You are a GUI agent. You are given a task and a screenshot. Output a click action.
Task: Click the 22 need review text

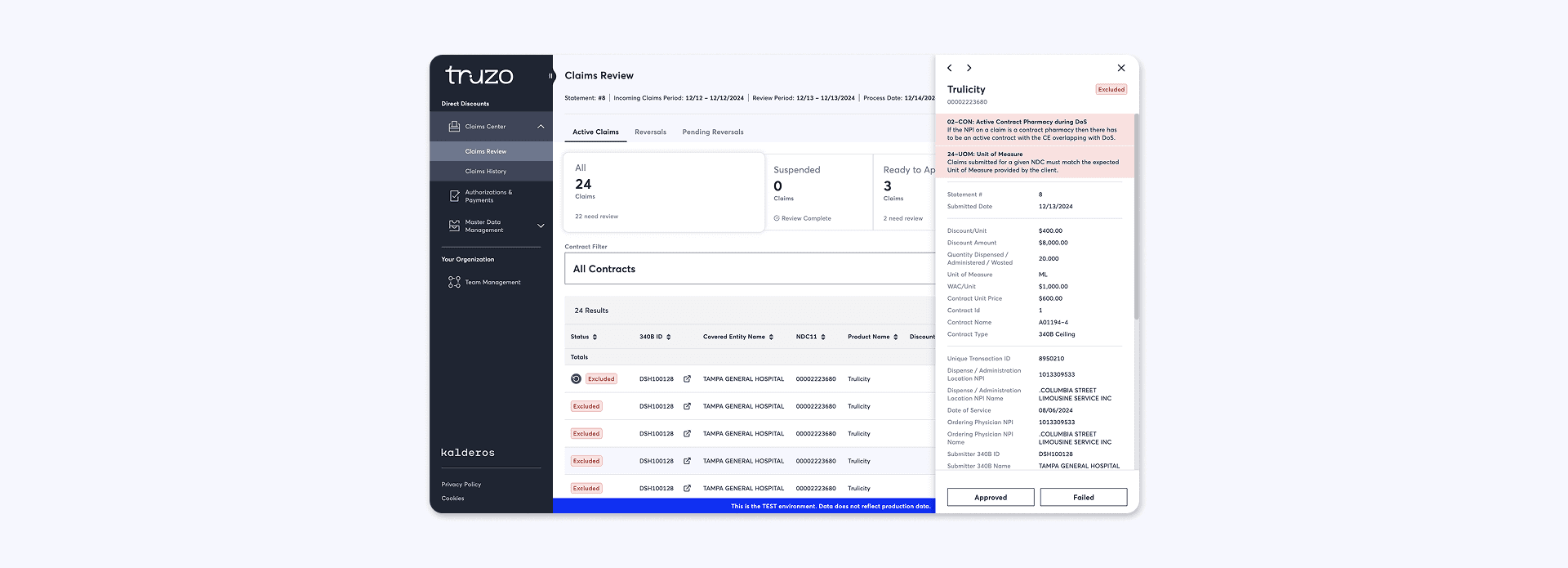point(596,217)
